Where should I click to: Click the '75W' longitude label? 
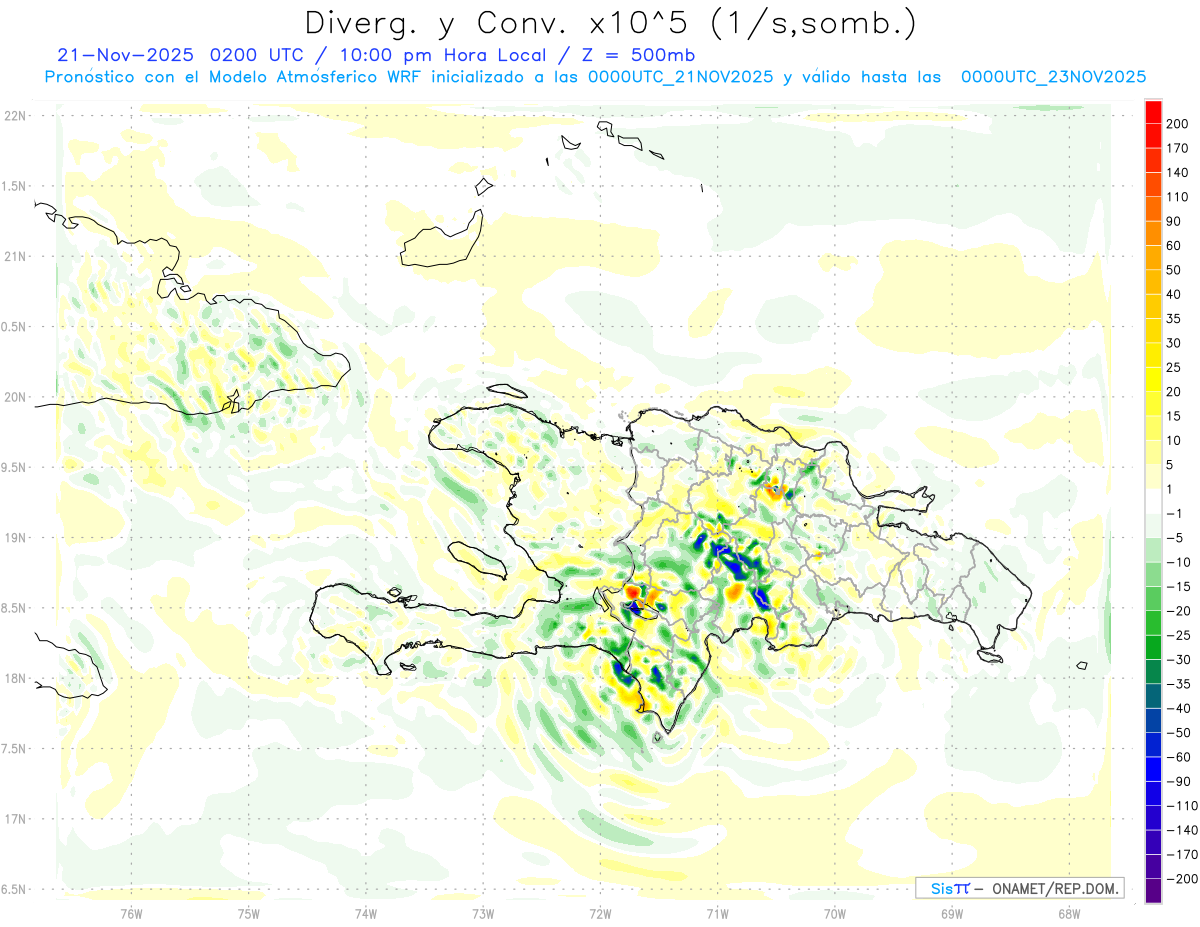(x=249, y=913)
